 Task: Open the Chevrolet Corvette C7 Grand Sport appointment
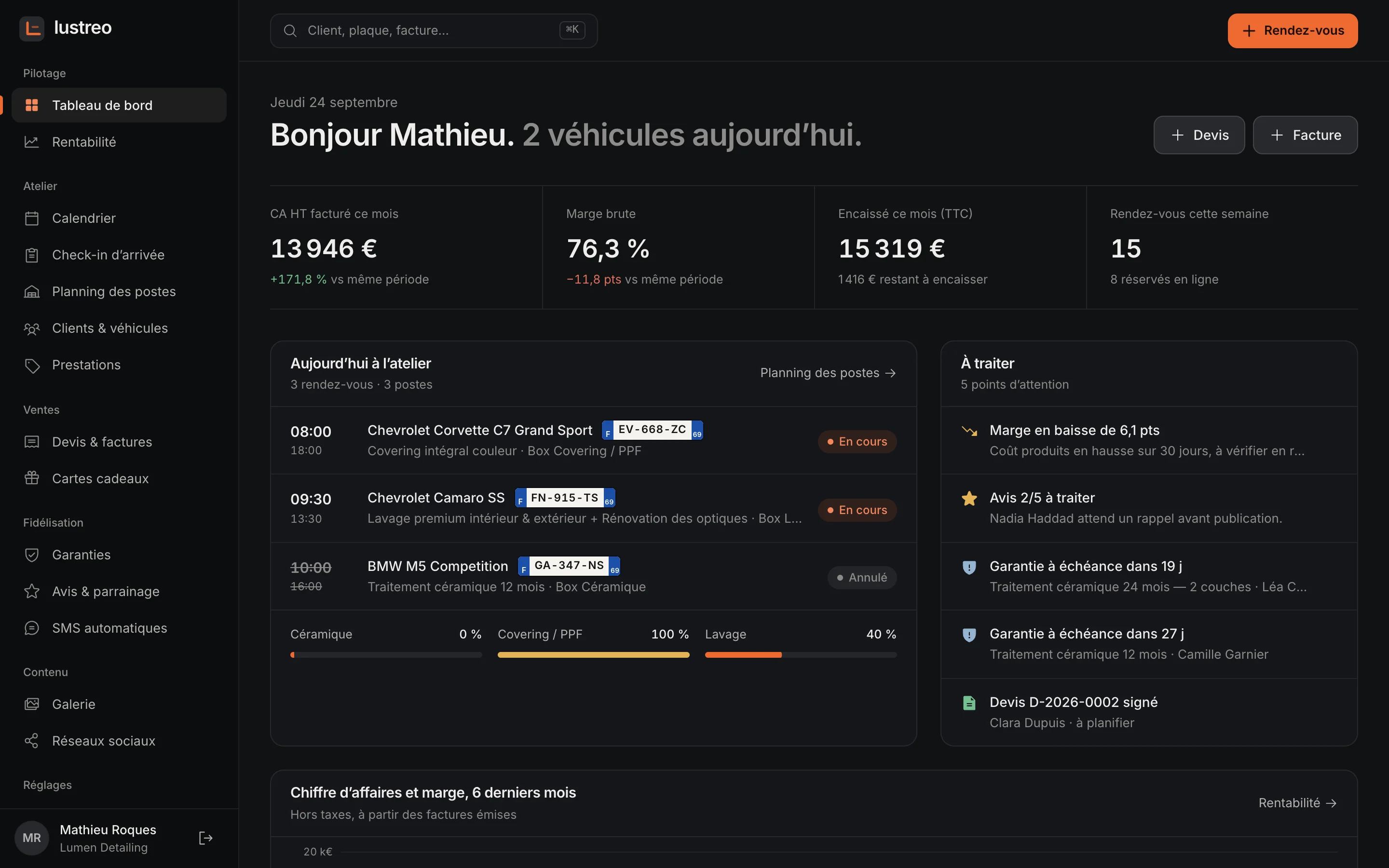pyautogui.click(x=594, y=441)
